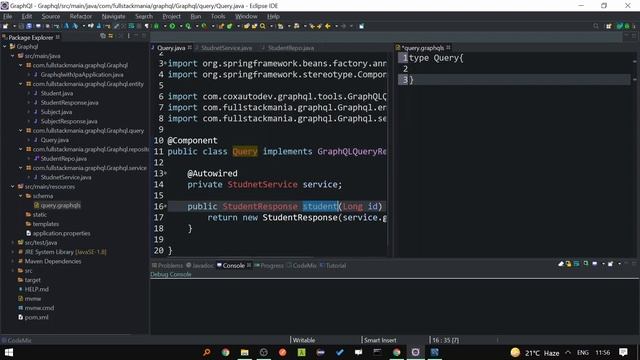The height and width of the screenshot is (360, 640).
Task: Click the Save All toolbar icon
Action: [29, 26]
